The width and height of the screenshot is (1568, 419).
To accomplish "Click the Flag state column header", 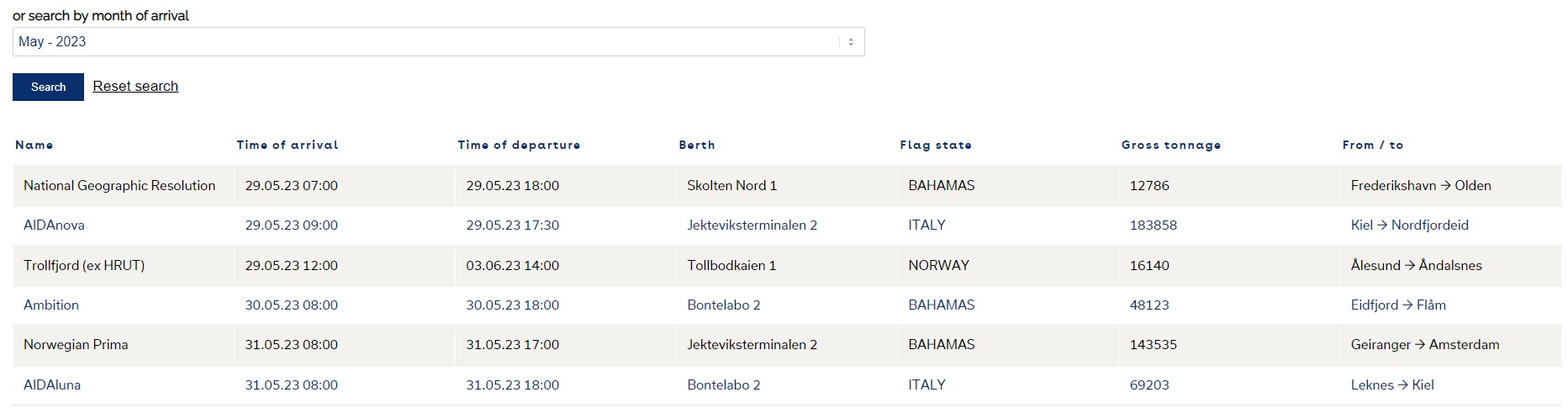I will point(936,145).
